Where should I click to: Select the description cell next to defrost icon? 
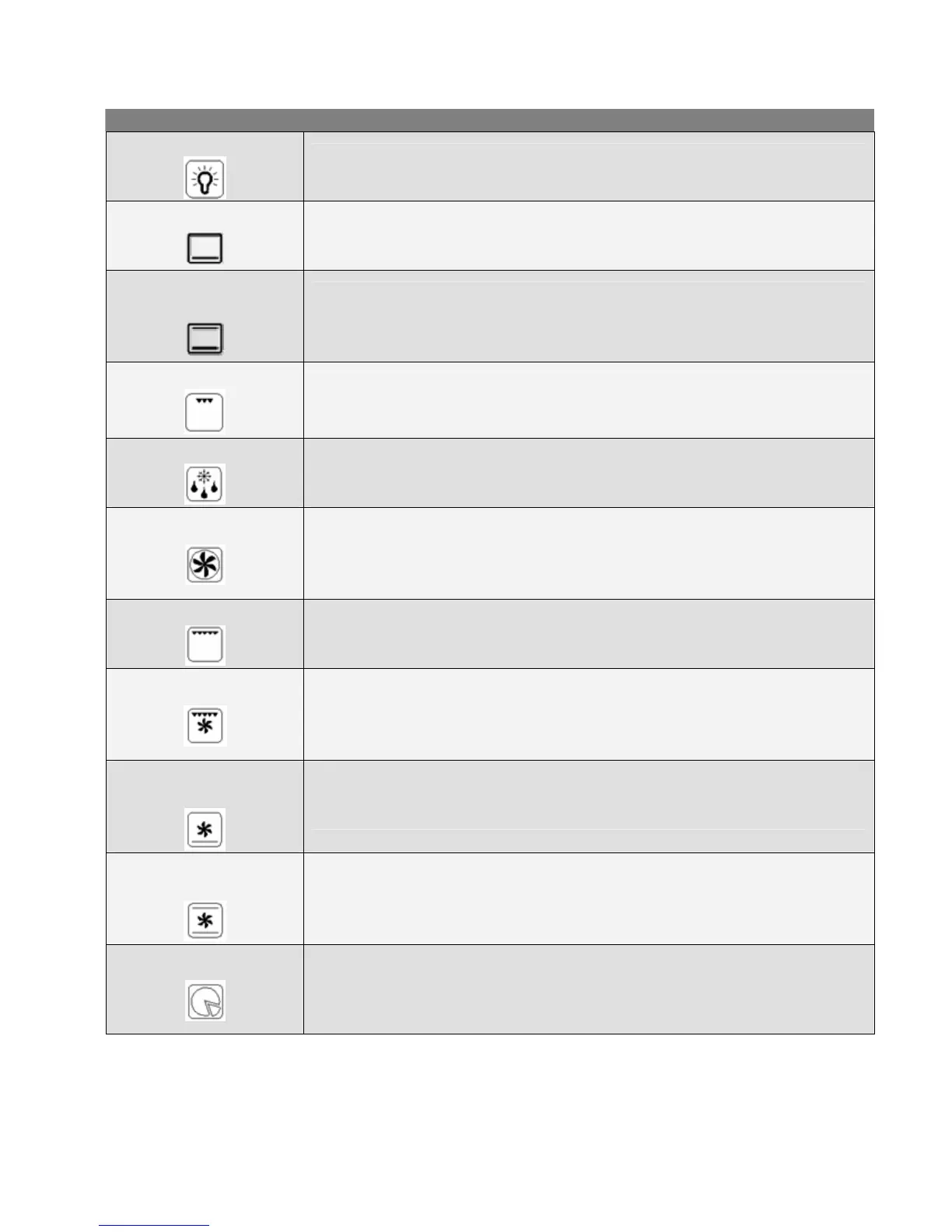[x=588, y=473]
